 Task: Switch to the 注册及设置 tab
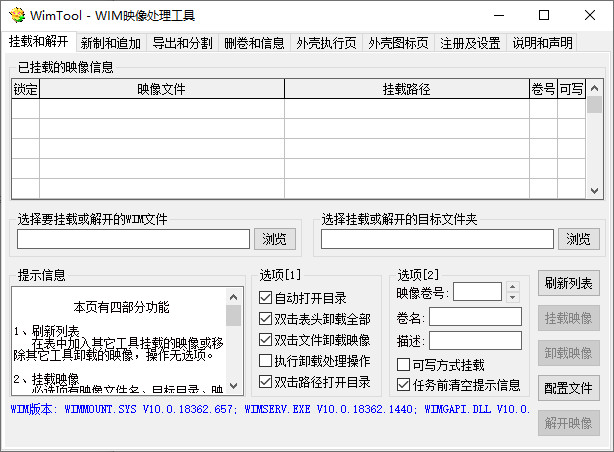point(470,43)
